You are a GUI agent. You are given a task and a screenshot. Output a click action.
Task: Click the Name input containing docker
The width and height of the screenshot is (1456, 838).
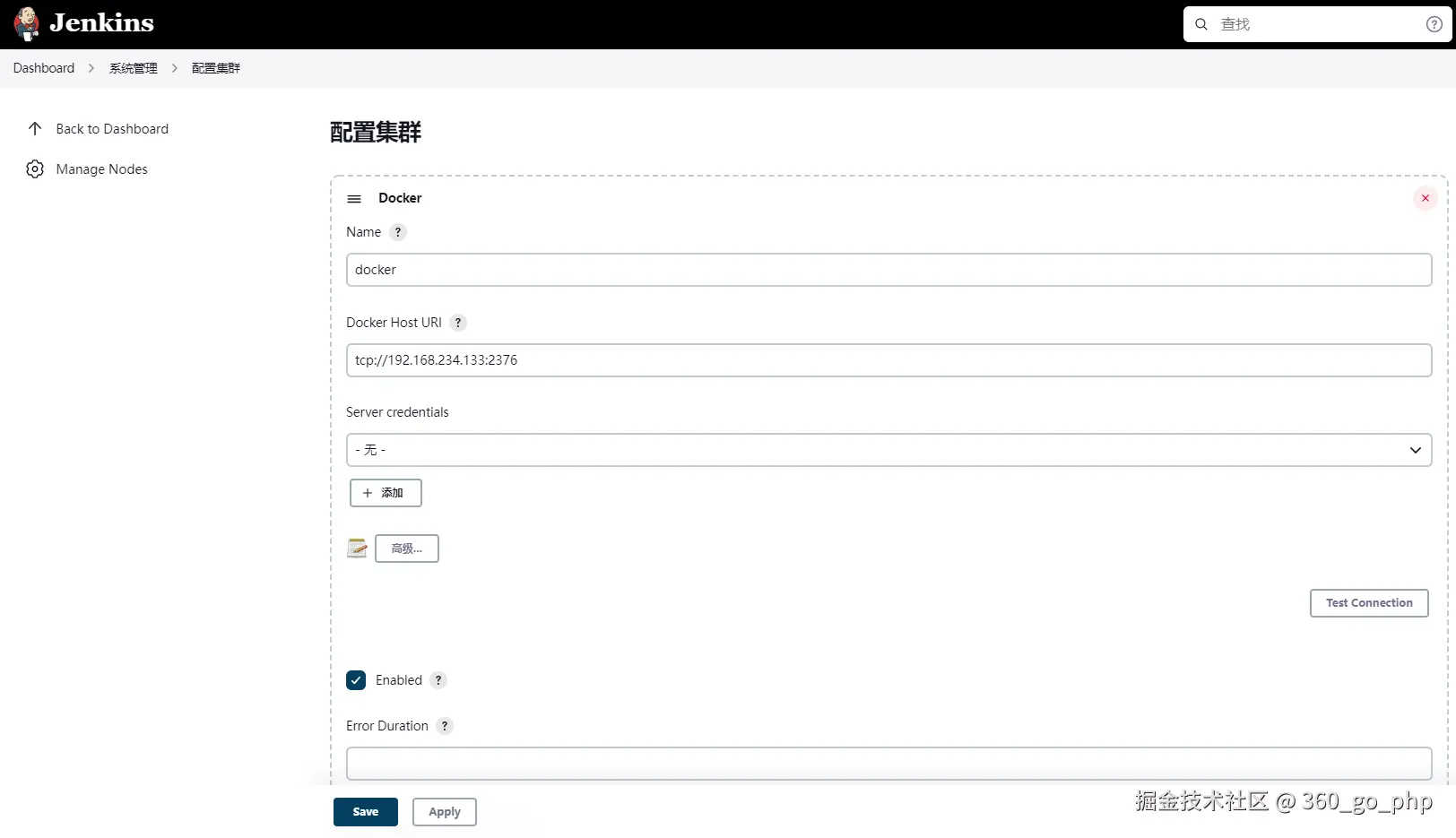pyautogui.click(x=888, y=270)
